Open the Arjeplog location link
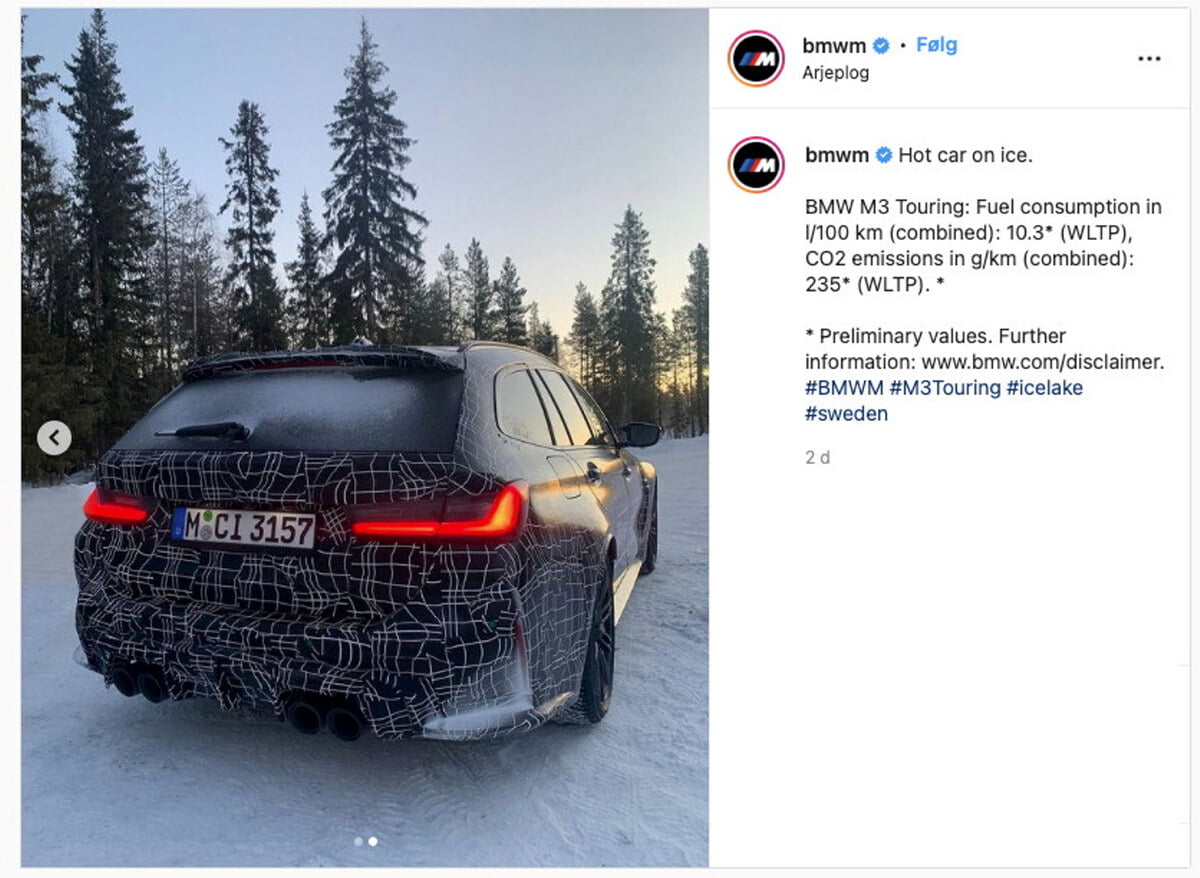 (835, 73)
